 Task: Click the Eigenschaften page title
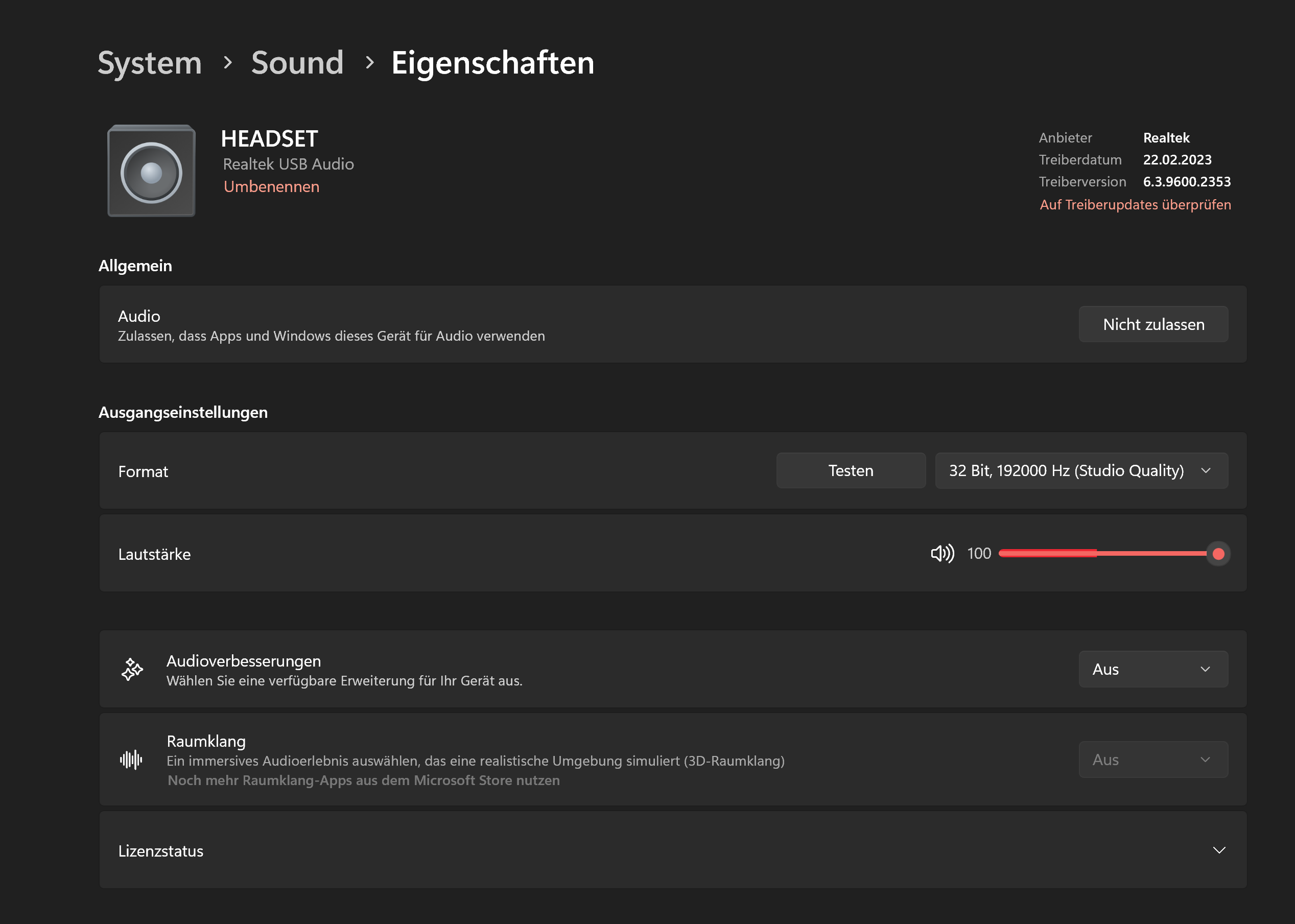tap(493, 63)
